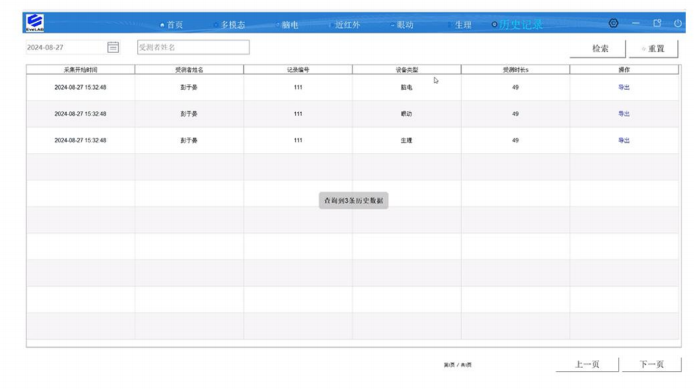
Task: Click 导出 link for the 生理 record
Action: click(x=624, y=140)
